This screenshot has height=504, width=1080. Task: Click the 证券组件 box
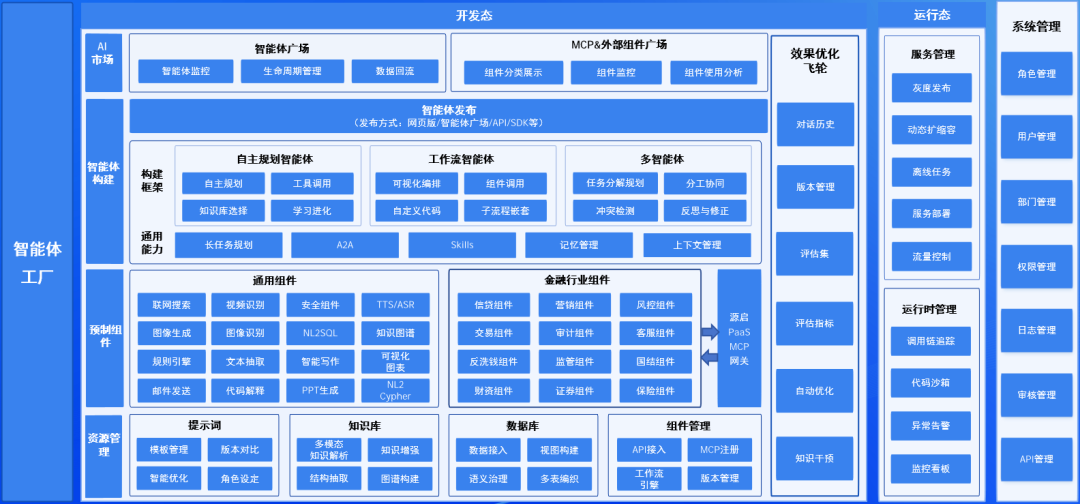pyautogui.click(x=574, y=390)
